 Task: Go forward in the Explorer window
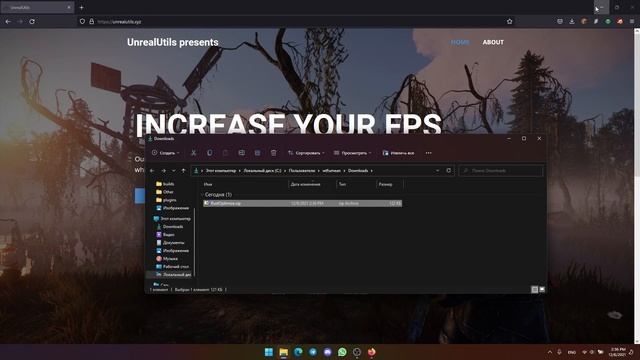163,171
